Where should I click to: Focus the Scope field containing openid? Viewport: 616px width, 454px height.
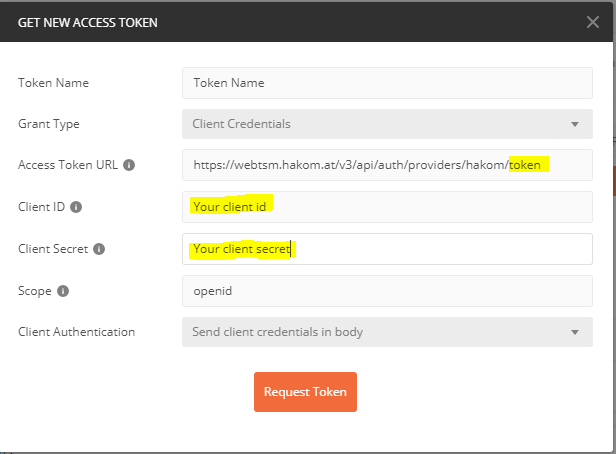pyautogui.click(x=387, y=291)
